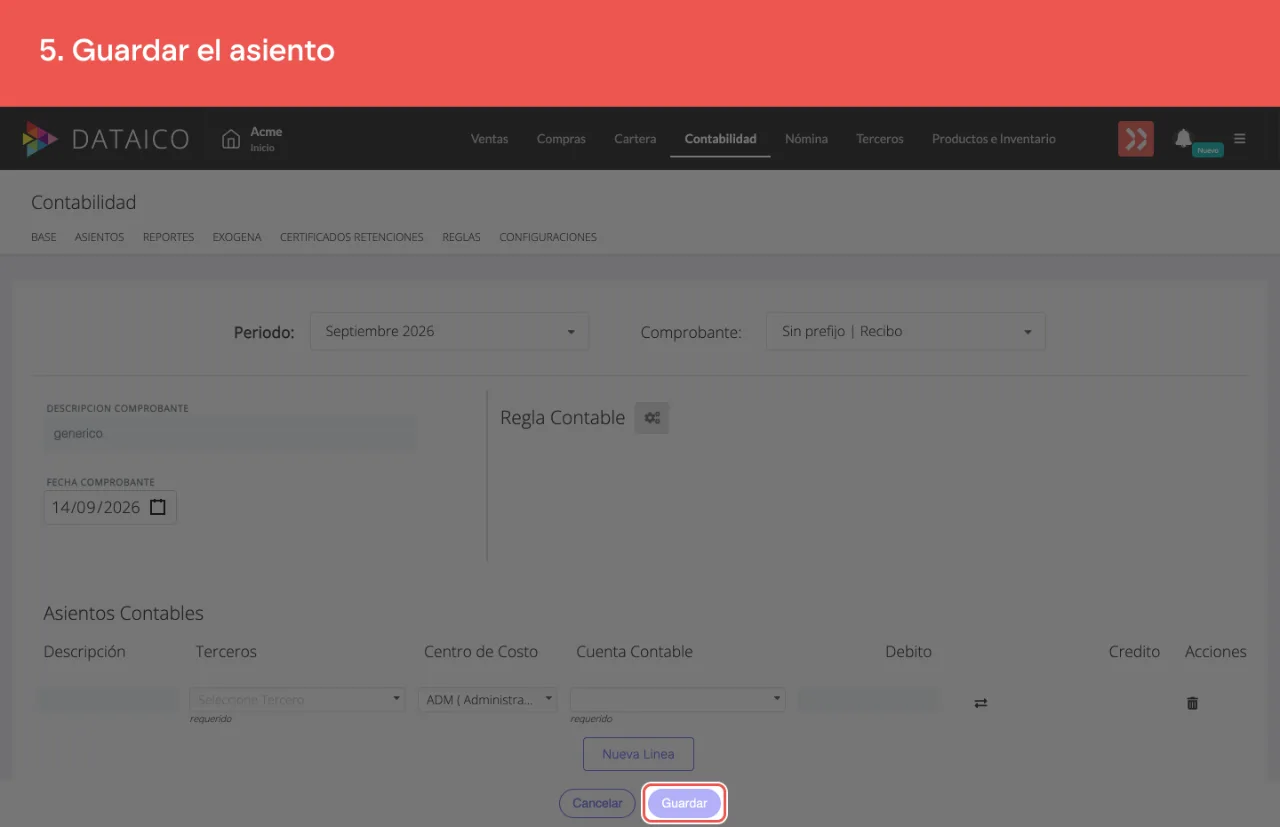
Task: Delete the accounting line with trash icon
Action: tap(1192, 703)
